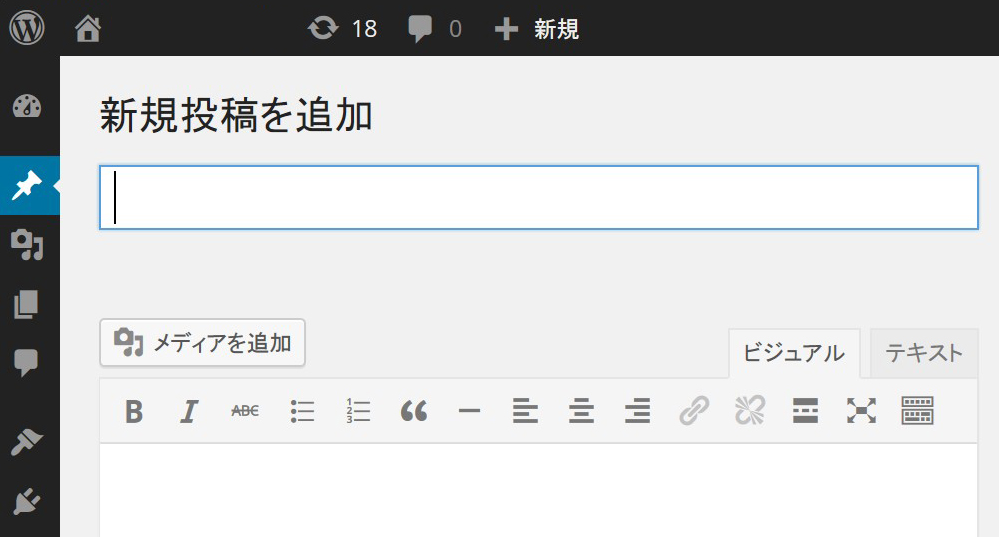Click the post title input field

click(538, 198)
